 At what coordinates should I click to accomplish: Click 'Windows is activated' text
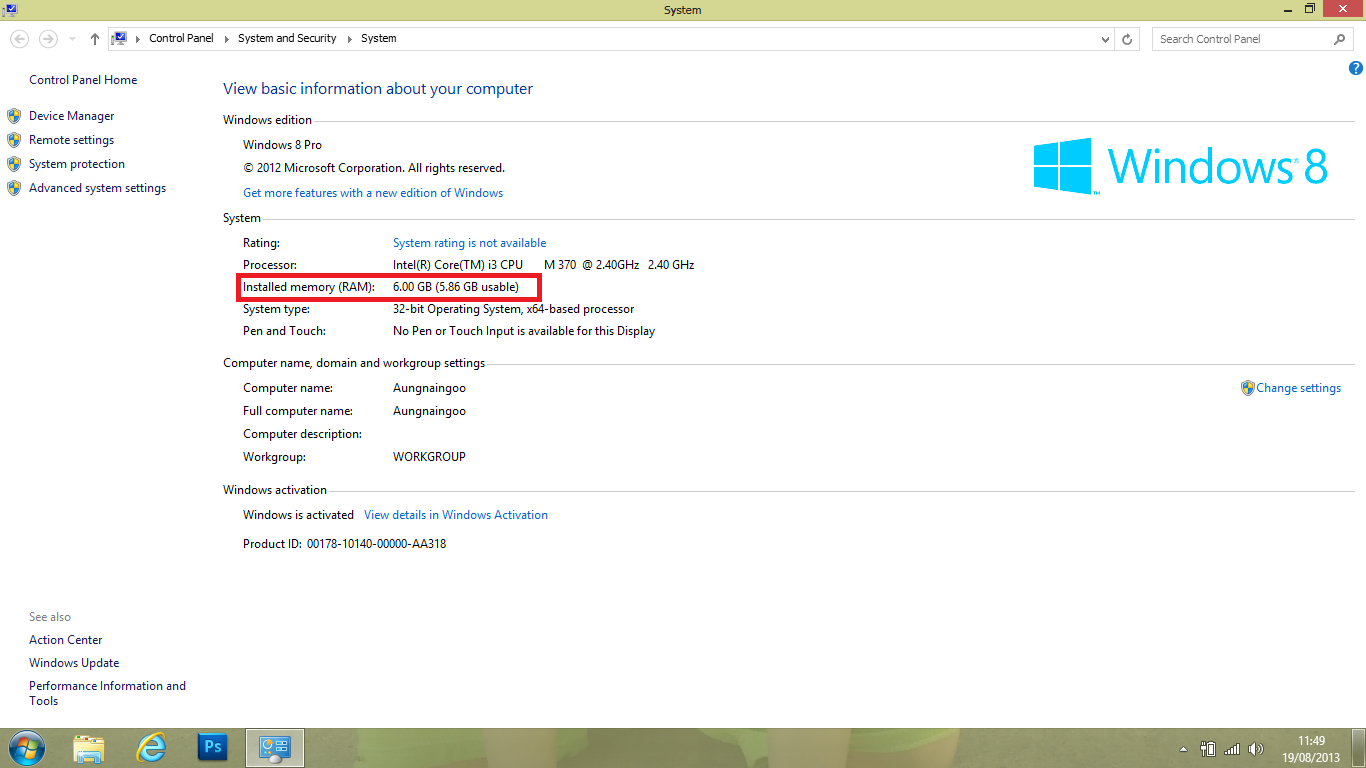click(298, 515)
